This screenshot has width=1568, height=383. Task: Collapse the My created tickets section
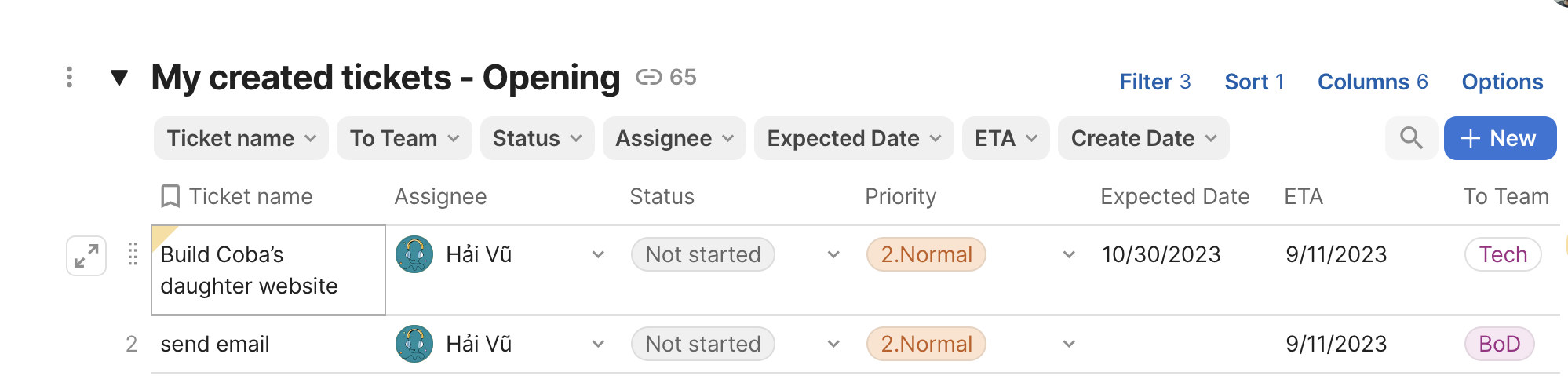click(119, 77)
